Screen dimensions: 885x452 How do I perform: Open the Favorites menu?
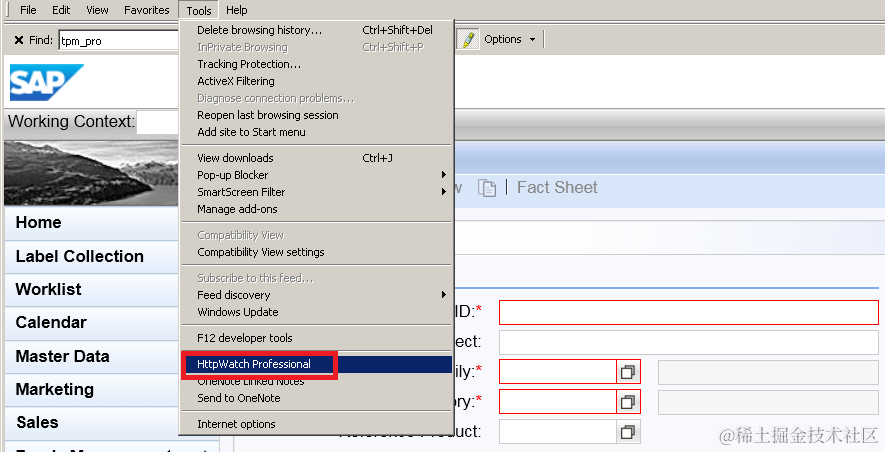[147, 10]
